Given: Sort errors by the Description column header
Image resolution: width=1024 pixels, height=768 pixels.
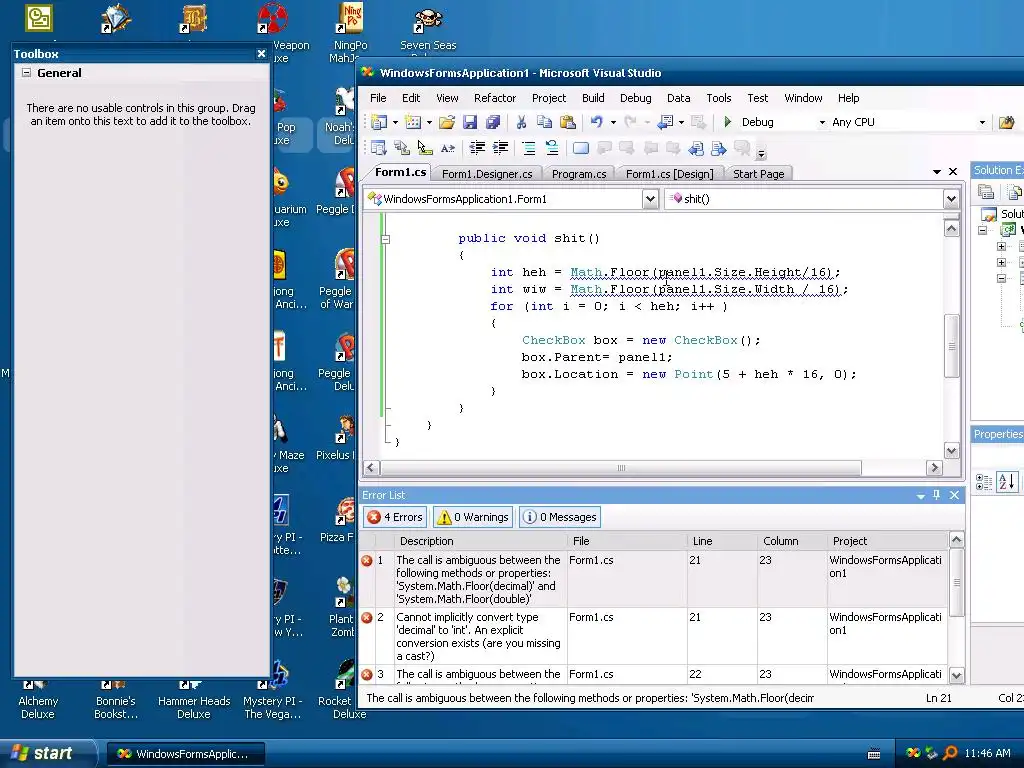Looking at the screenshot, I should tap(481, 541).
